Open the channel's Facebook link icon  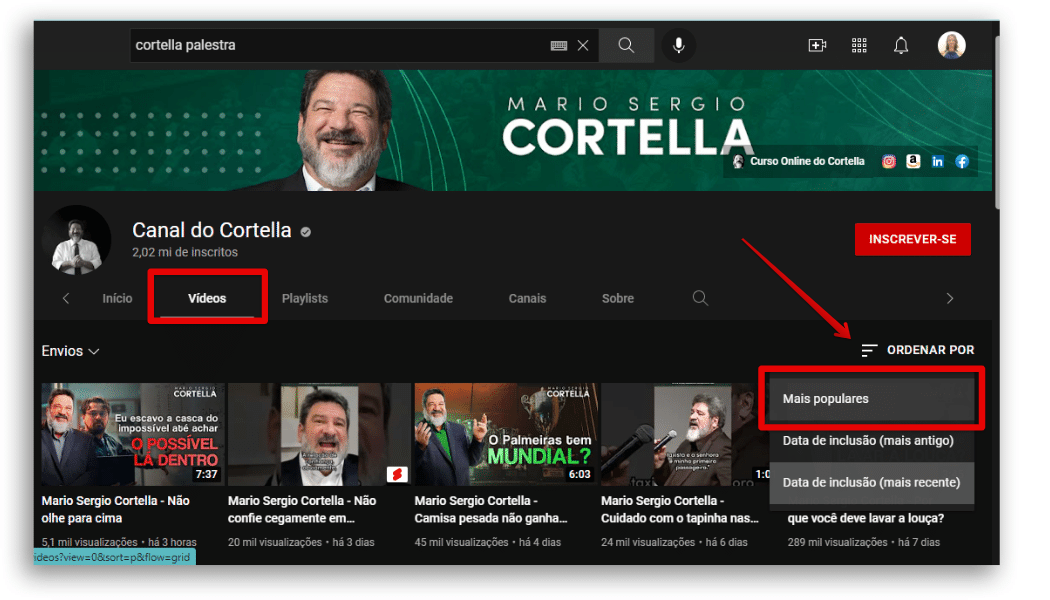[962, 161]
